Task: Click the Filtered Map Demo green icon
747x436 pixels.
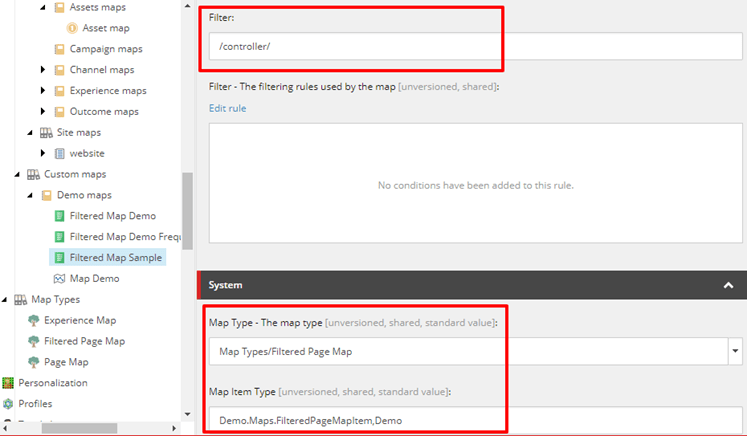Action: (59, 216)
